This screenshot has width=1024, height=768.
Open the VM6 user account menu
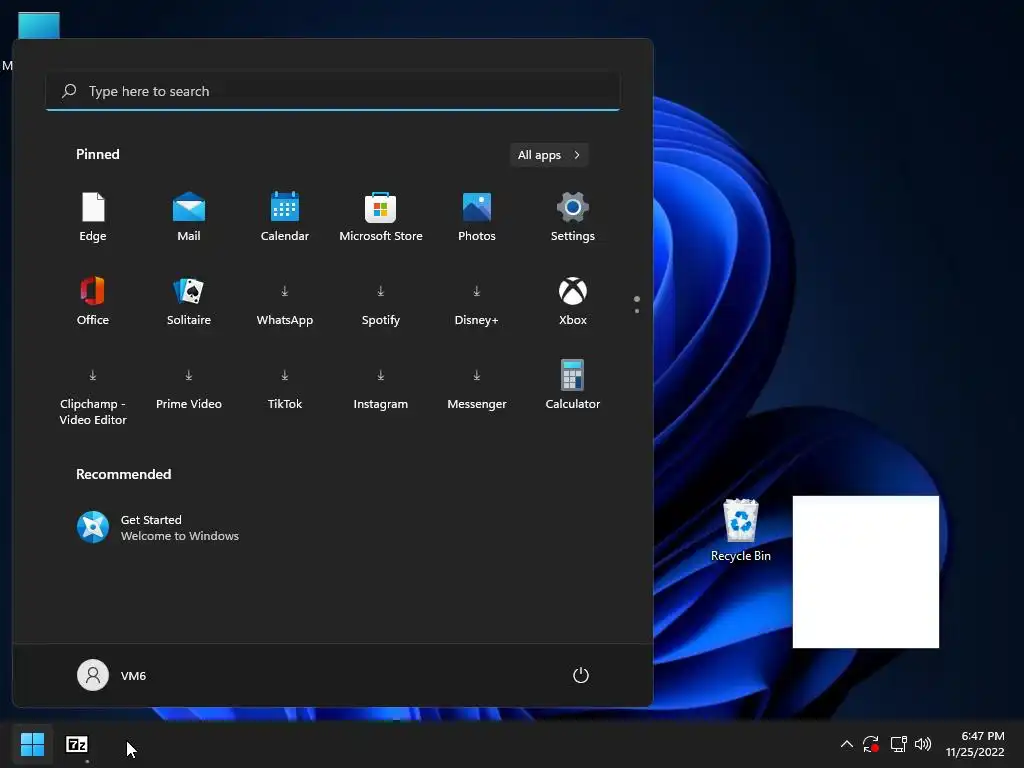(112, 675)
